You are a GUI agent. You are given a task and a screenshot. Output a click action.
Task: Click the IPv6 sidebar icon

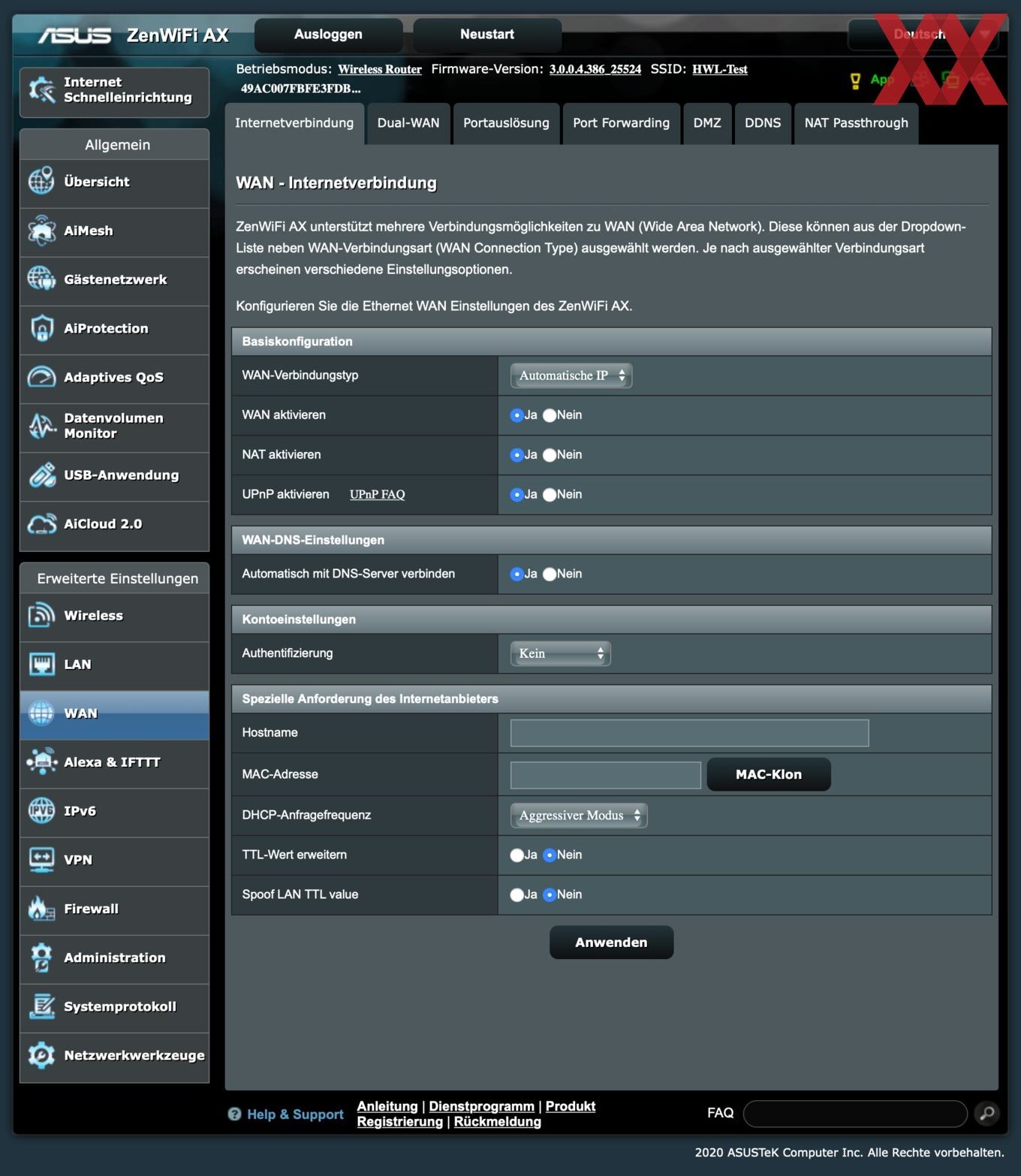[x=42, y=811]
